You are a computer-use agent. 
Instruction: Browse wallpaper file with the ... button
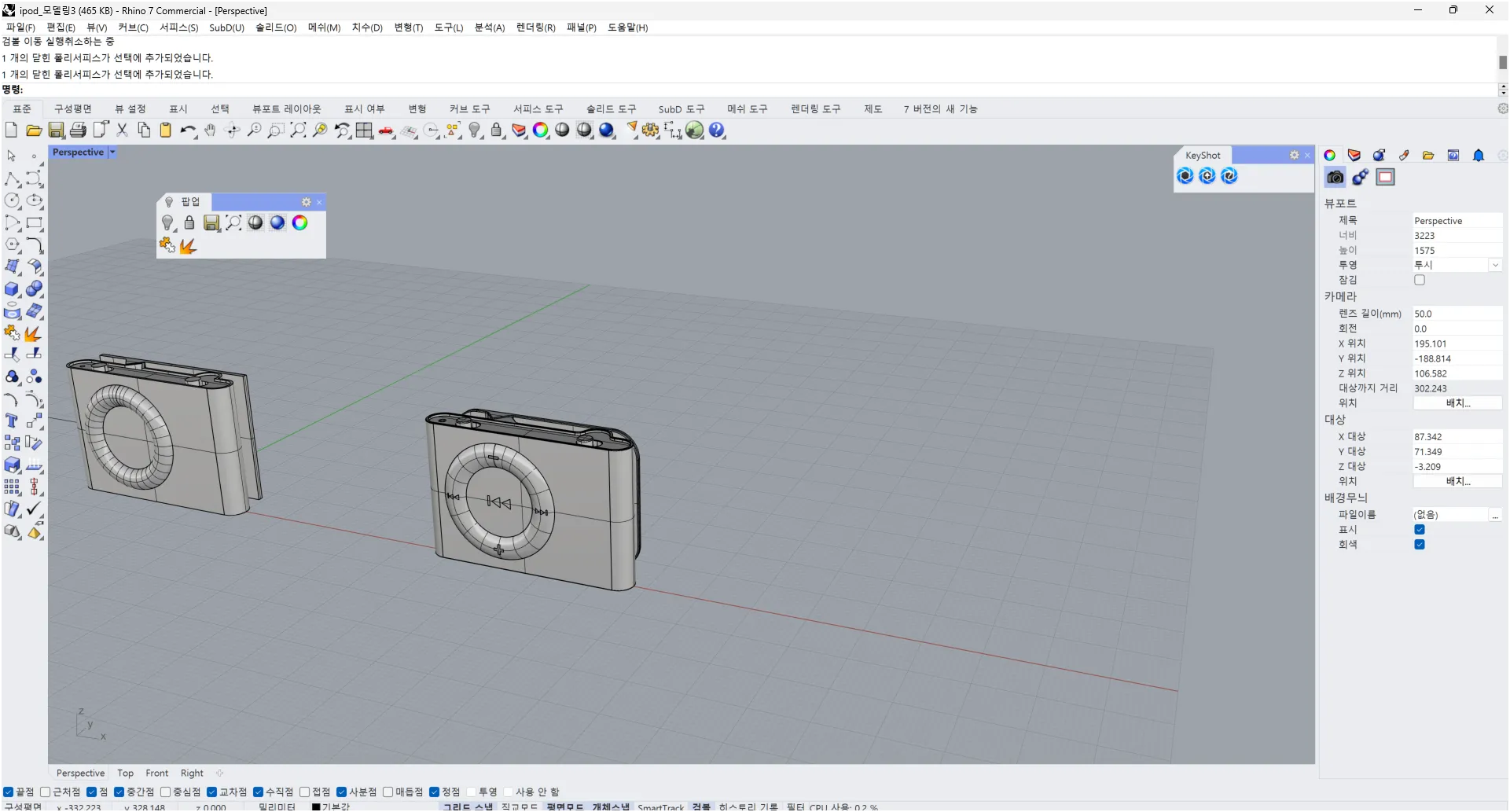(1495, 515)
